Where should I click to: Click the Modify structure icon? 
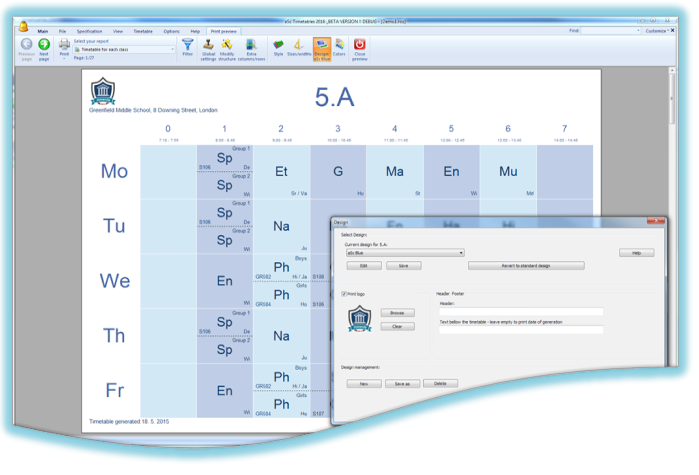(x=228, y=47)
